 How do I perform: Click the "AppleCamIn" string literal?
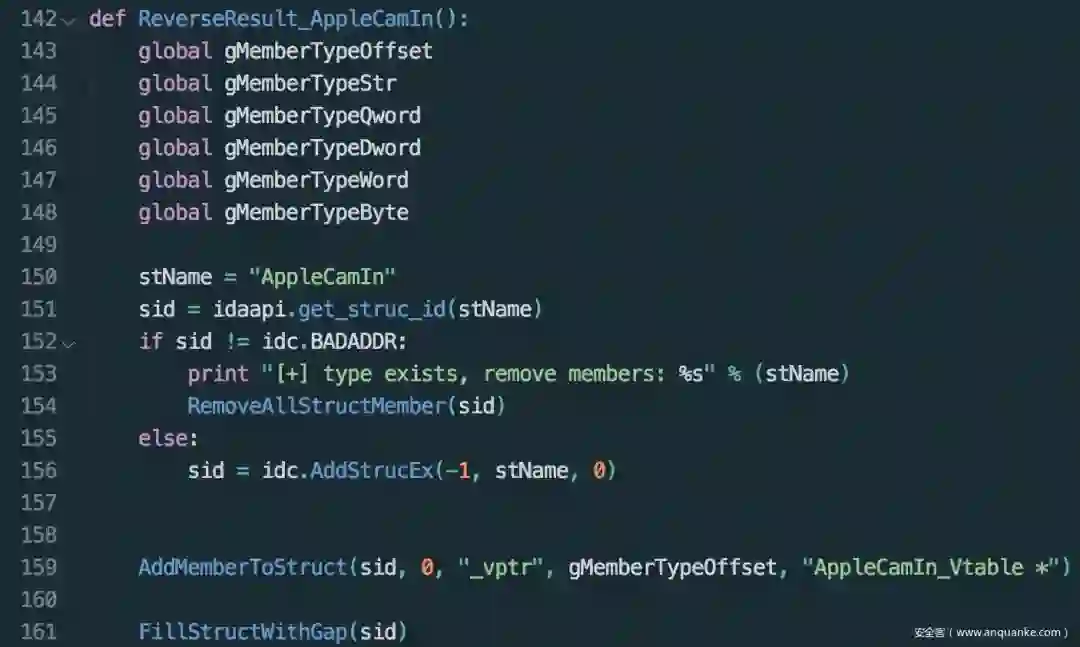pos(322,277)
